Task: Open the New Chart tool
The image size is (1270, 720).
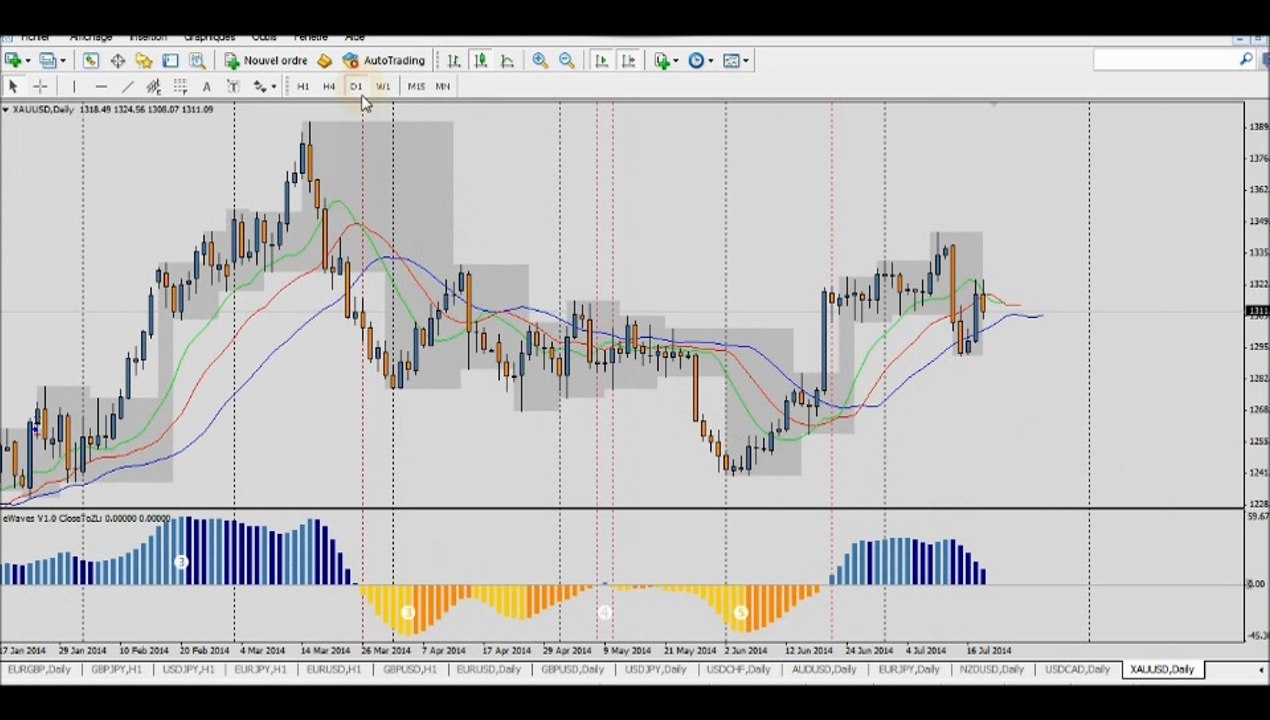Action: click(13, 61)
